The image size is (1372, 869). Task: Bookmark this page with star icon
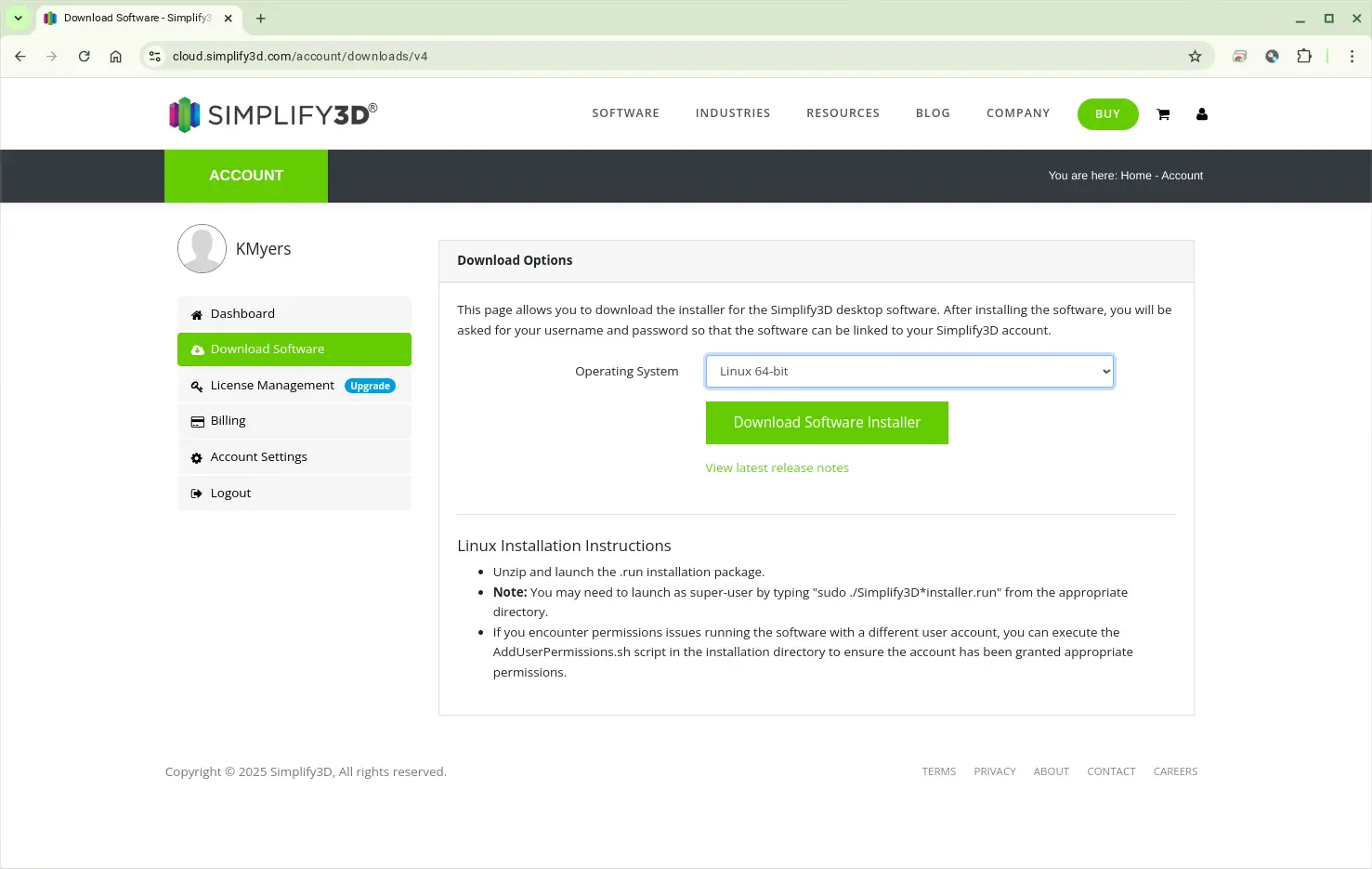tap(1195, 57)
